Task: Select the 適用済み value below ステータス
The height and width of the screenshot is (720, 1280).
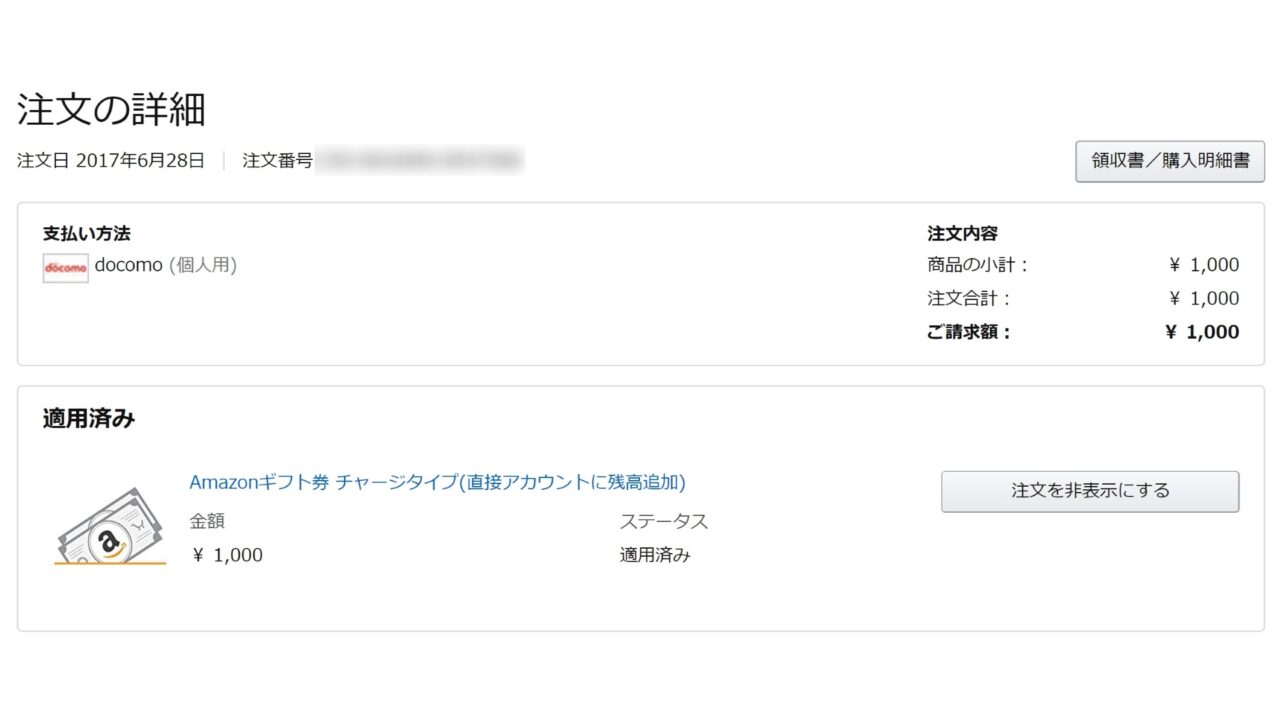Action: [655, 555]
